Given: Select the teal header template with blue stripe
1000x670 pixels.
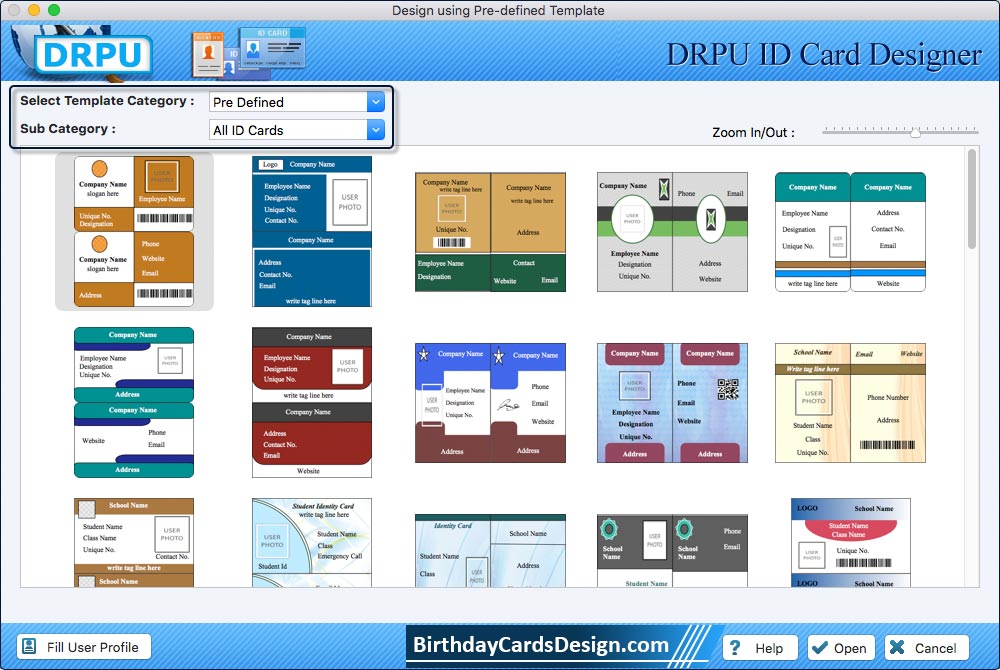Looking at the screenshot, I should tap(850, 232).
